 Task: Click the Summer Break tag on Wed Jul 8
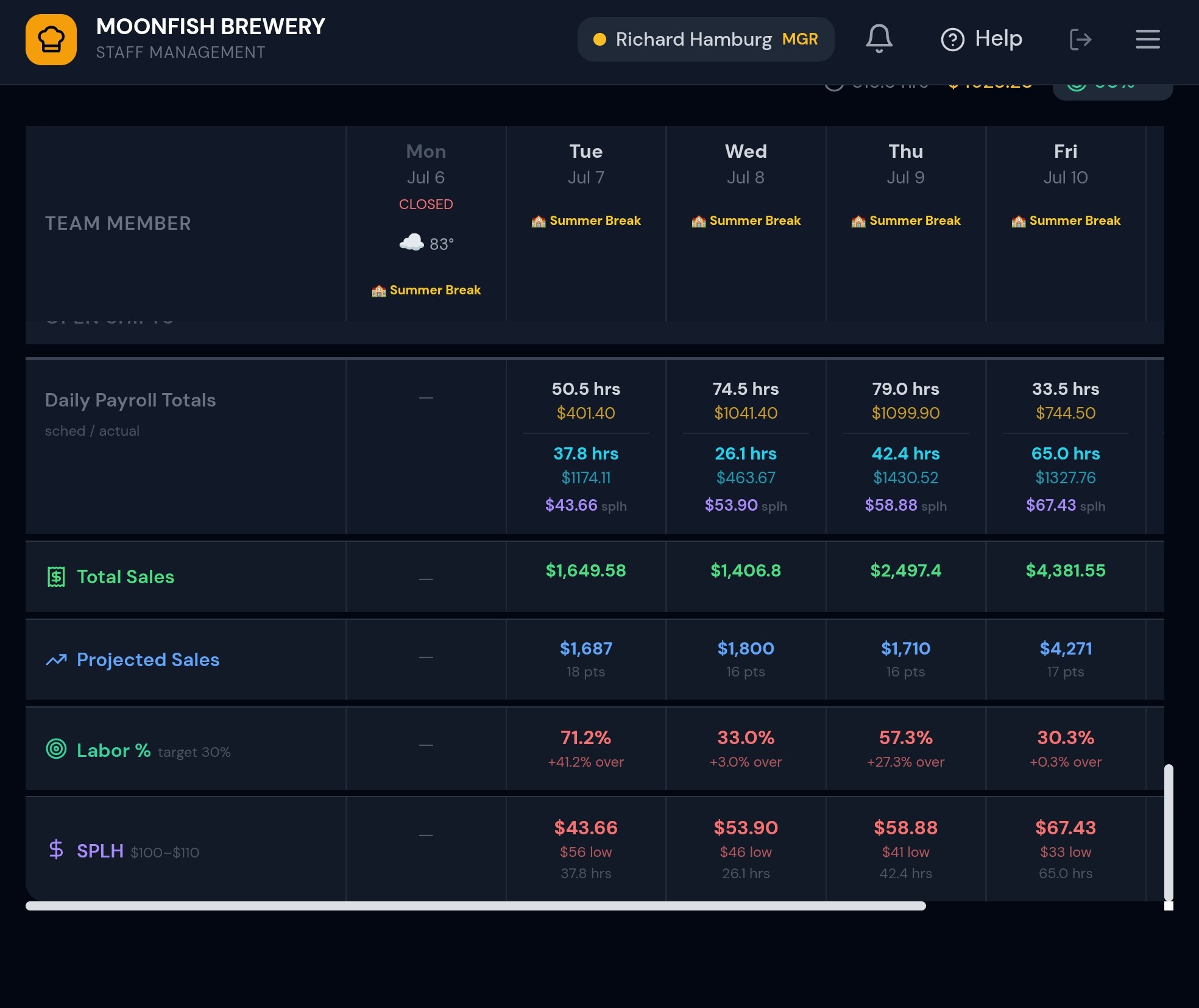[x=746, y=221]
